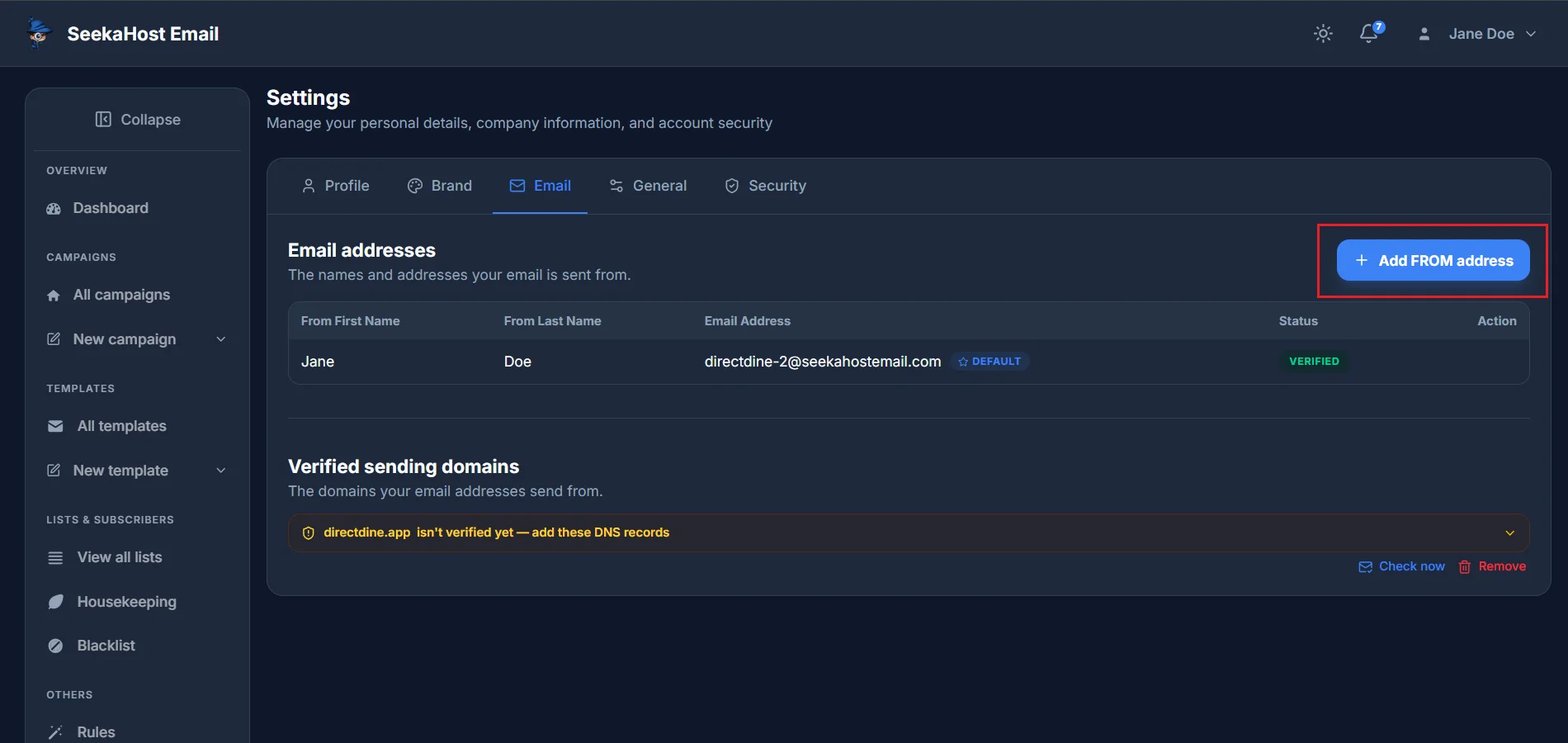The height and width of the screenshot is (743, 1568).
Task: Click the person icon on Profile tab
Action: coord(309,186)
